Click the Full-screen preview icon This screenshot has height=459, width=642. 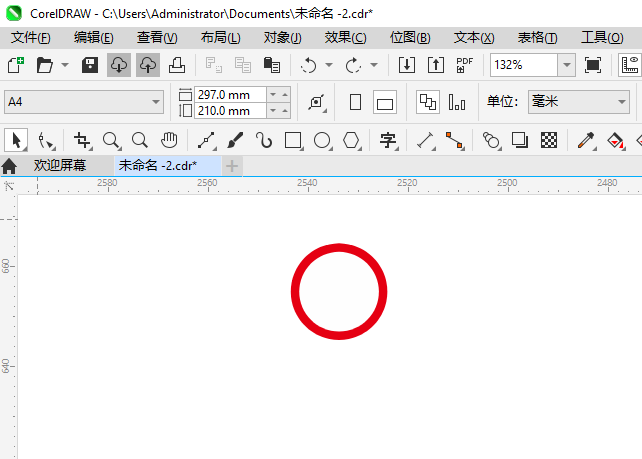593,65
